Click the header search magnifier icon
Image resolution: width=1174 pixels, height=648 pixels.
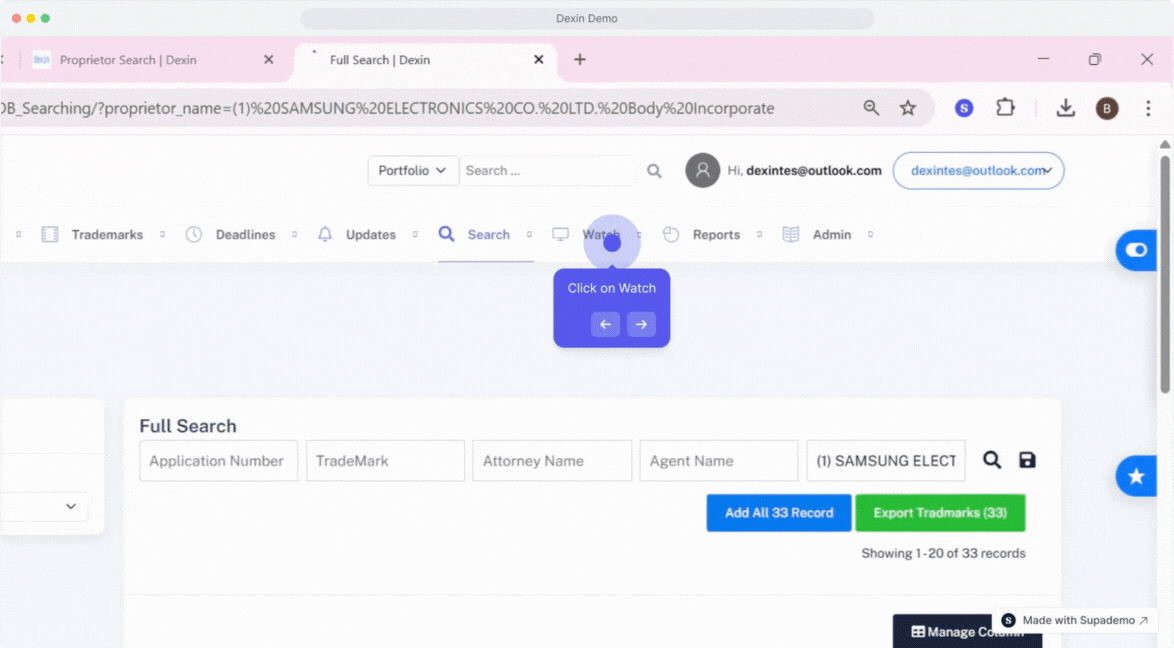(654, 171)
